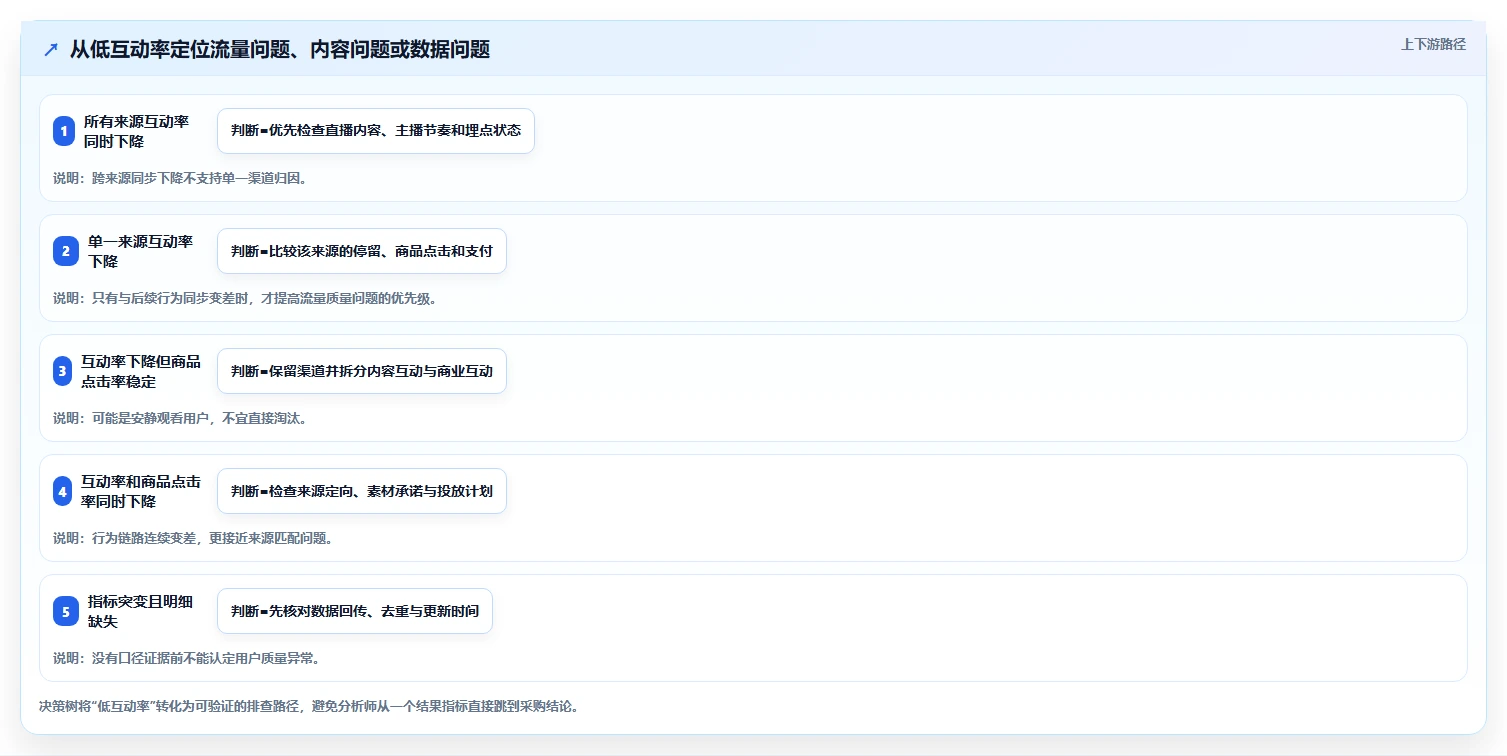Click the heading 单一来源互动率下降
1507x756 pixels.
point(140,251)
